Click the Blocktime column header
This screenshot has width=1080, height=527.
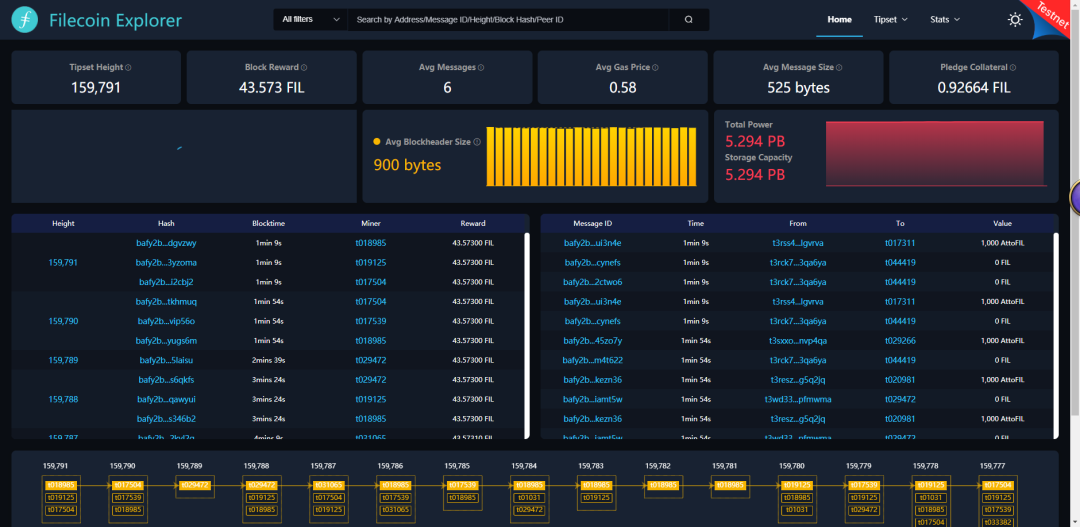coord(269,223)
